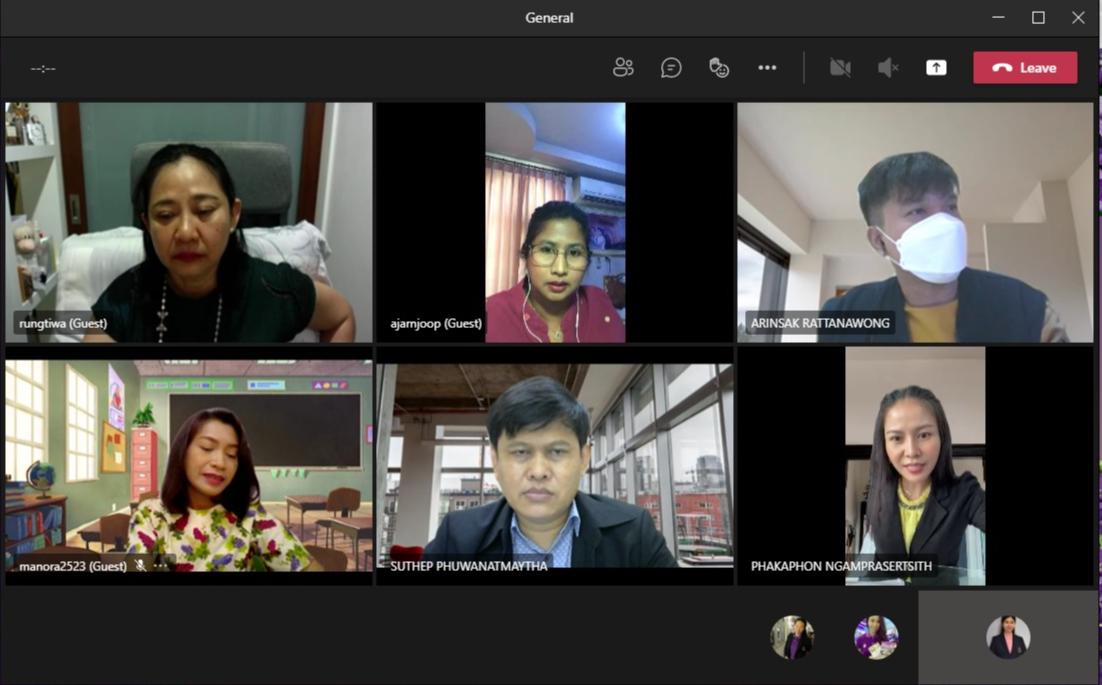
Task: Minimize the General meeting window
Action: 998,18
